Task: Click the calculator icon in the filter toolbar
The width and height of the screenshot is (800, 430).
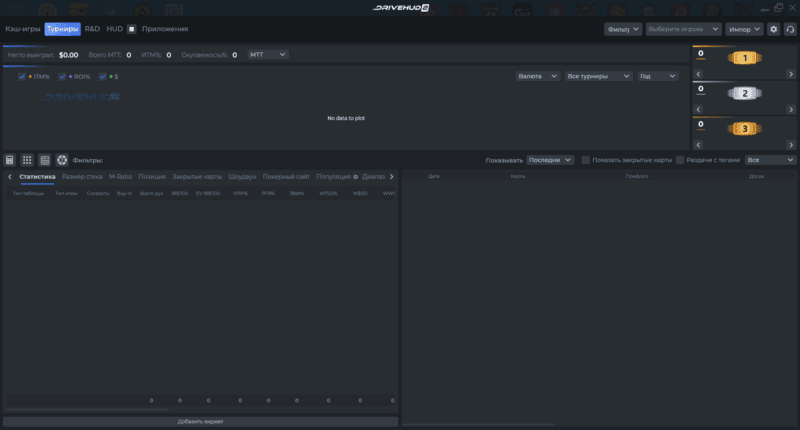Action: (10, 160)
